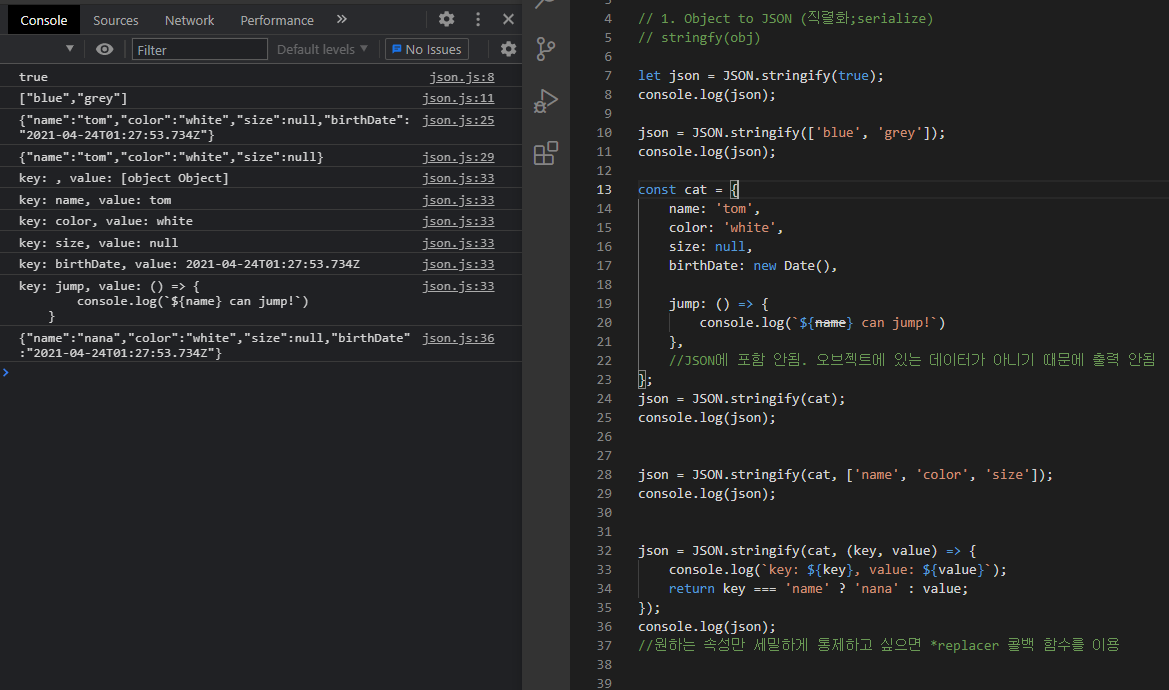
Task: Open the Run and Debug sidebar icon
Action: [545, 100]
